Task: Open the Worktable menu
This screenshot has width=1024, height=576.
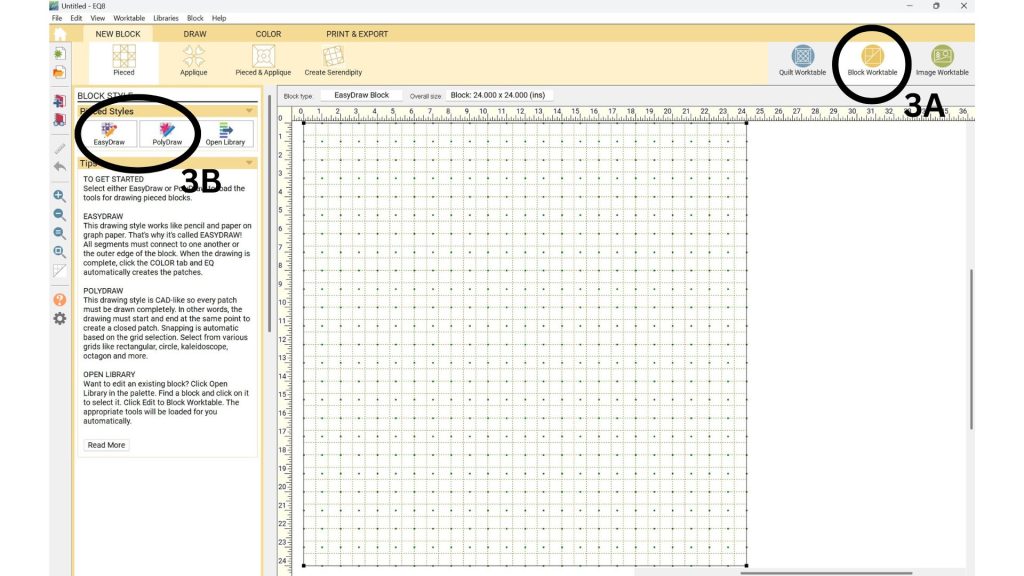Action: click(x=128, y=18)
